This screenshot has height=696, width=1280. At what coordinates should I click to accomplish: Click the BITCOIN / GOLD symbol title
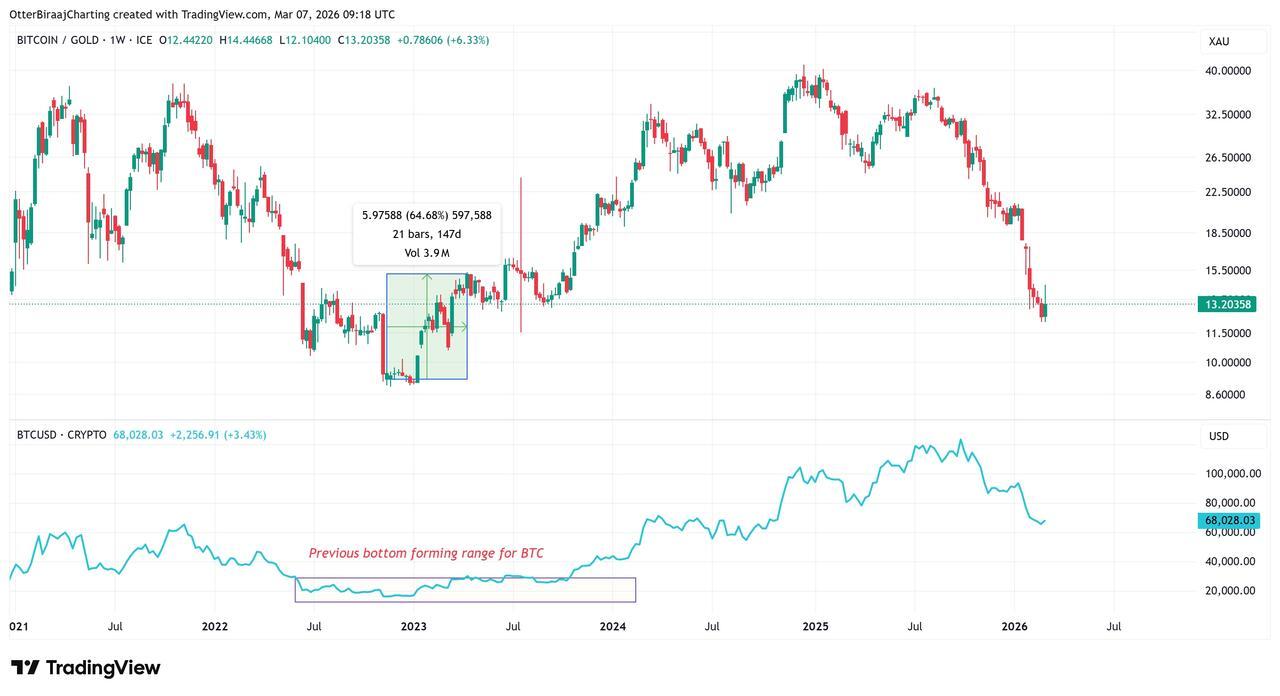coord(56,40)
